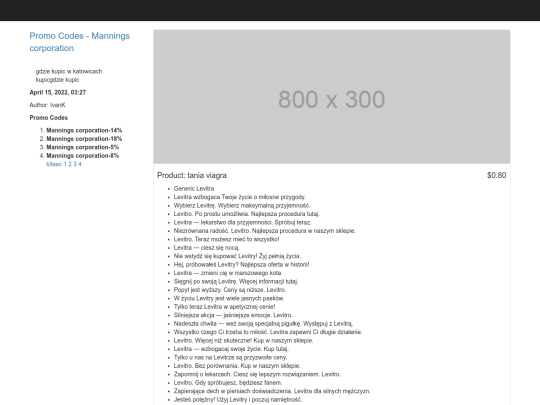The height and width of the screenshot is (405, 540).
Task: Click the Niezrównana radość bullet
Action: [265, 231]
